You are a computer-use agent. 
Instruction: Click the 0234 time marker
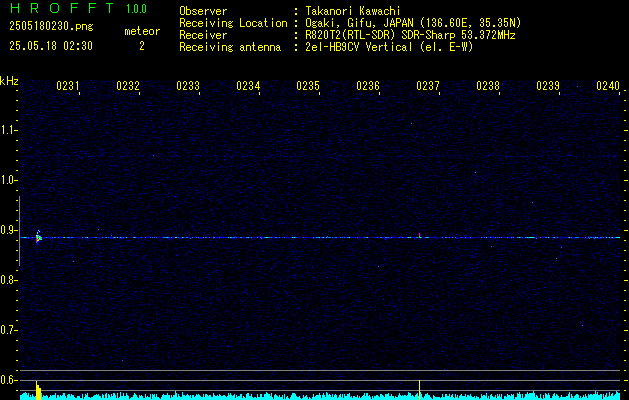click(248, 86)
